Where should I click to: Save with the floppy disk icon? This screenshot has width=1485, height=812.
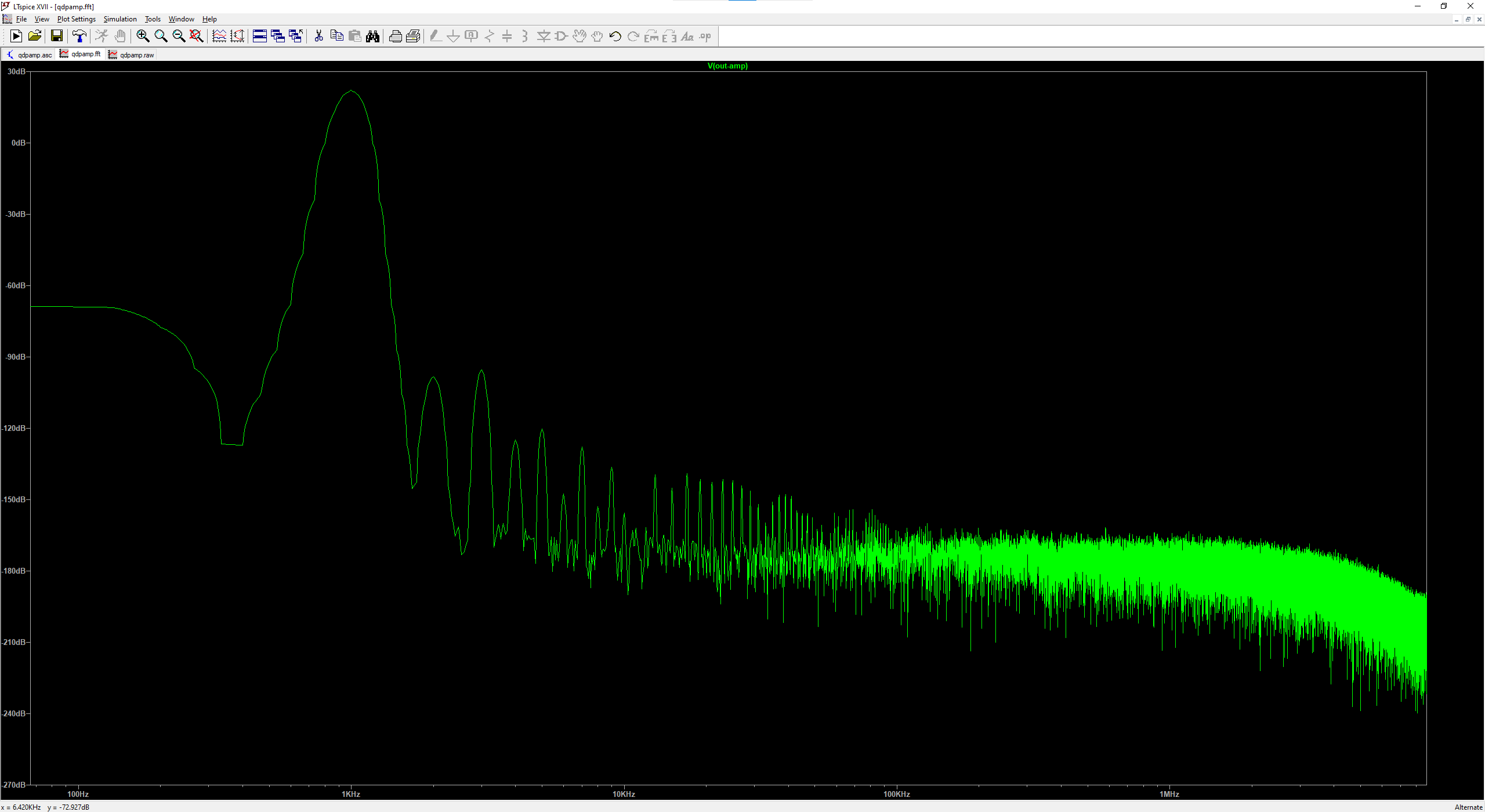57,37
